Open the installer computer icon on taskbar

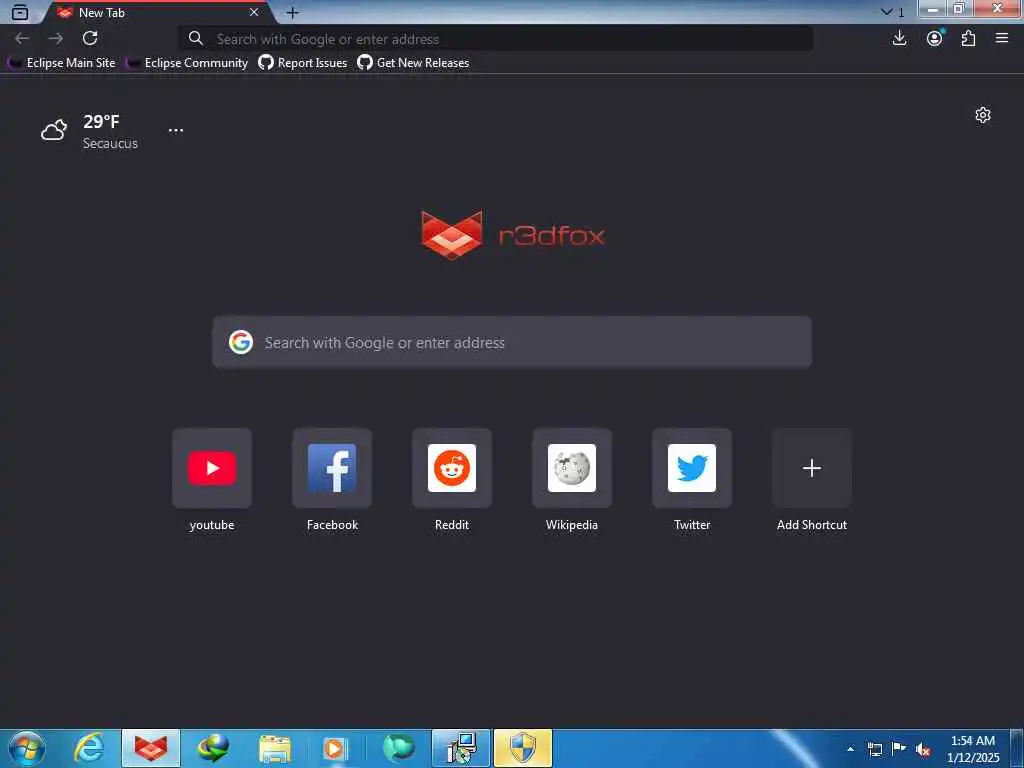pyautogui.click(x=461, y=748)
